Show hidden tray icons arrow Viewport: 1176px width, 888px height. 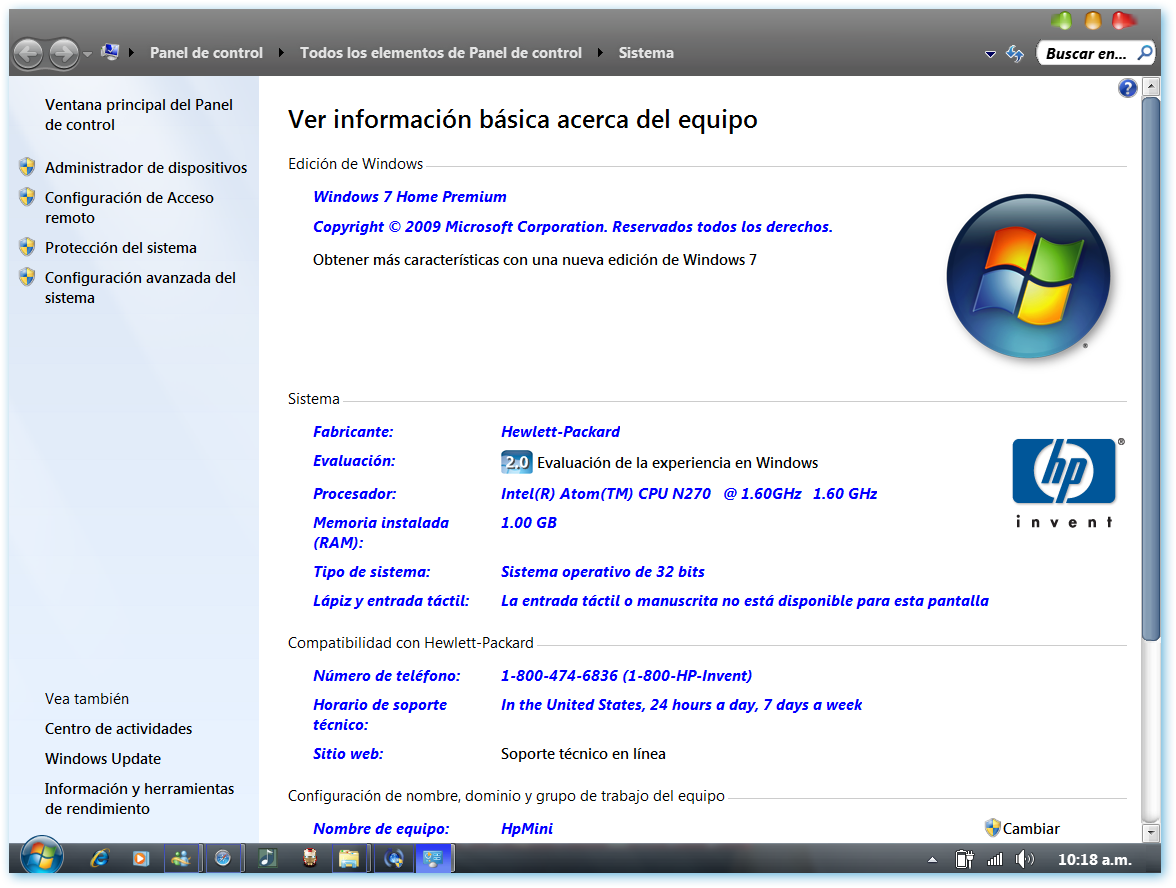pyautogui.click(x=932, y=860)
